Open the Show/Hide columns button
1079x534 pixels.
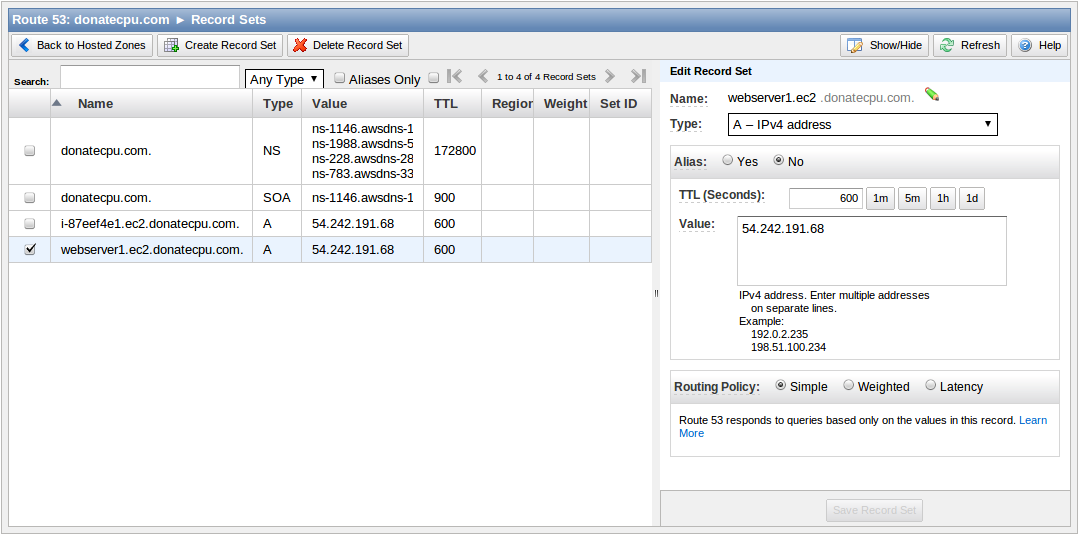coord(885,45)
